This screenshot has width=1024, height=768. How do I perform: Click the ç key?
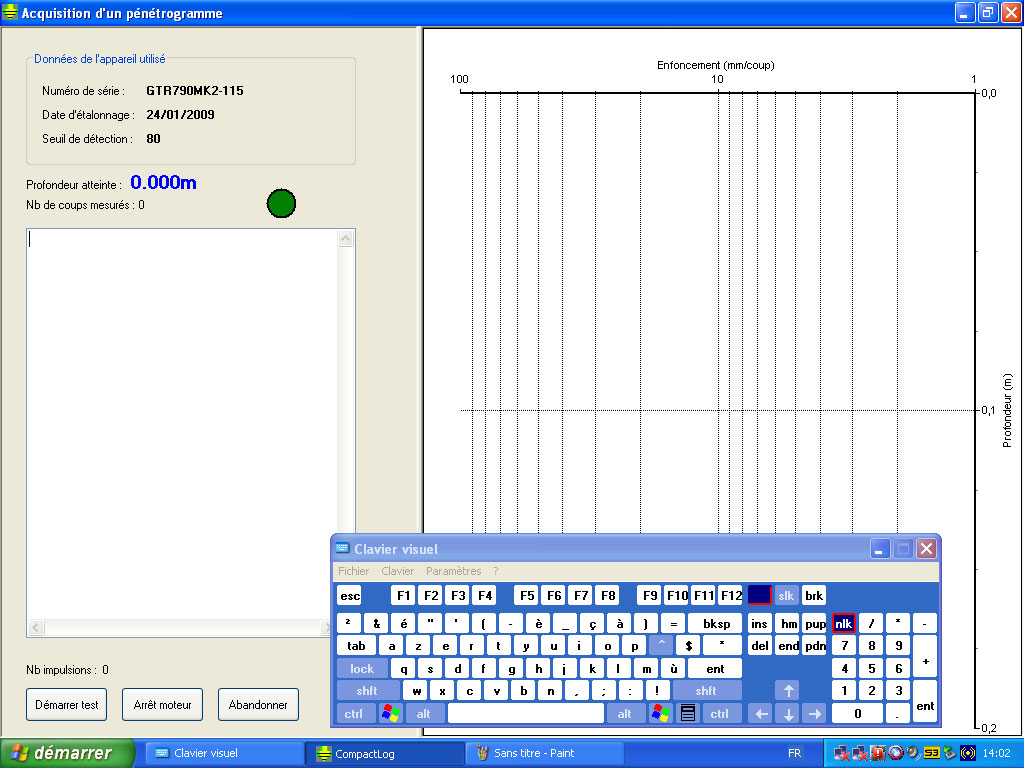(592, 624)
